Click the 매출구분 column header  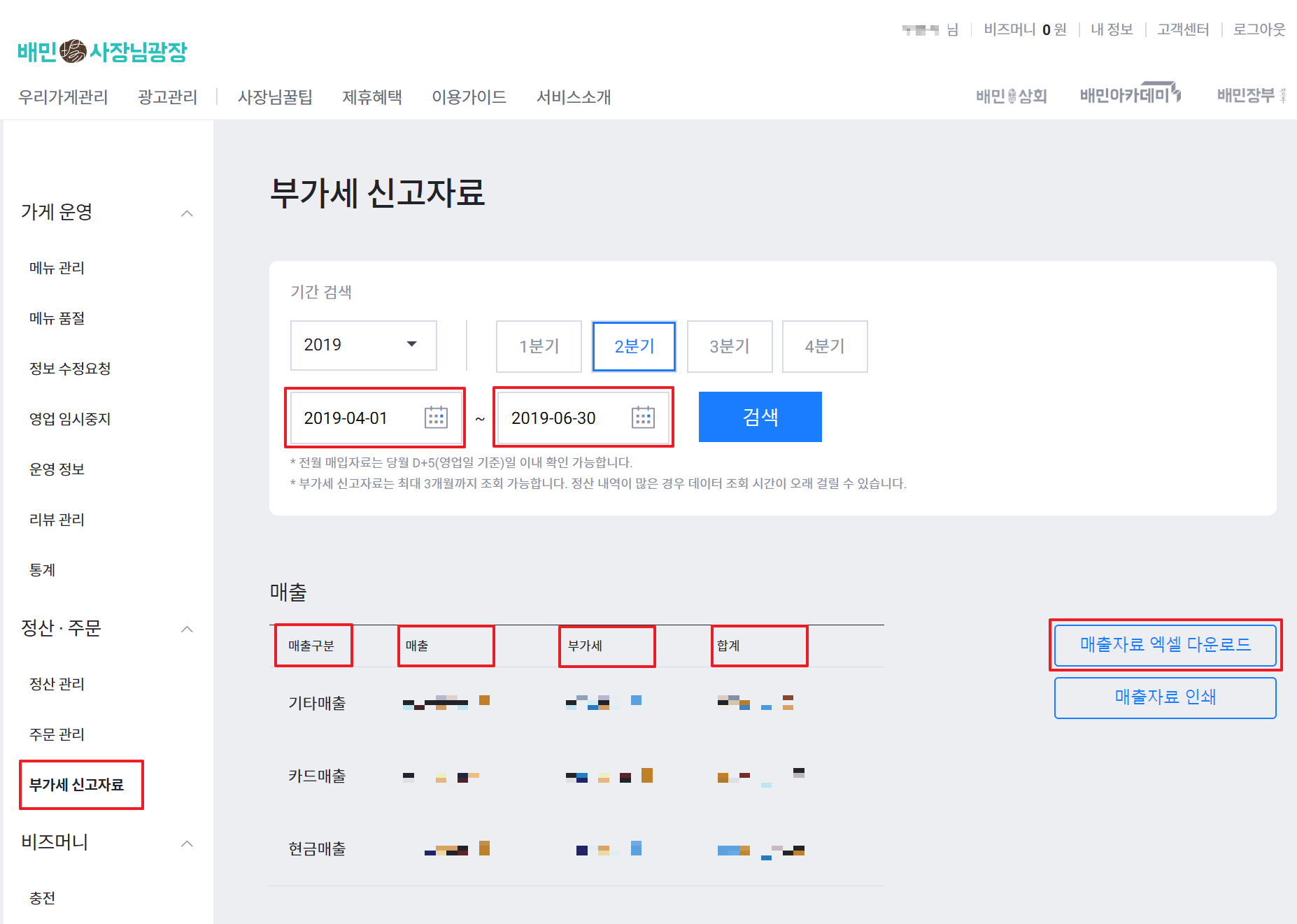311,646
